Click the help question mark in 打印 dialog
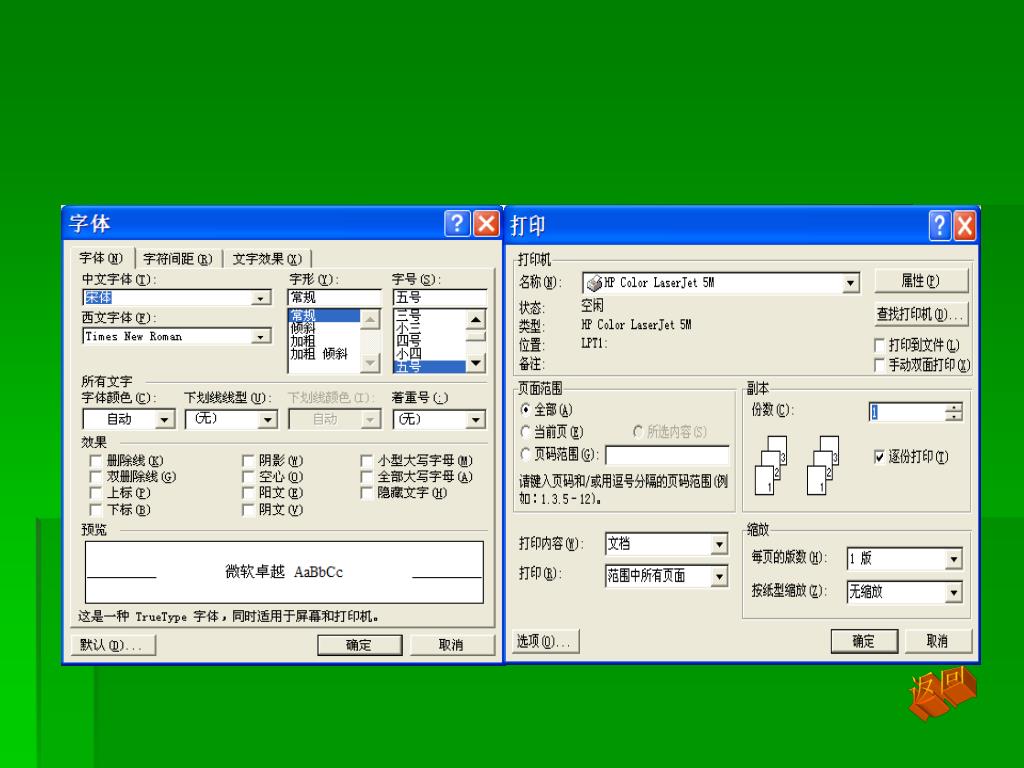 pos(939,226)
